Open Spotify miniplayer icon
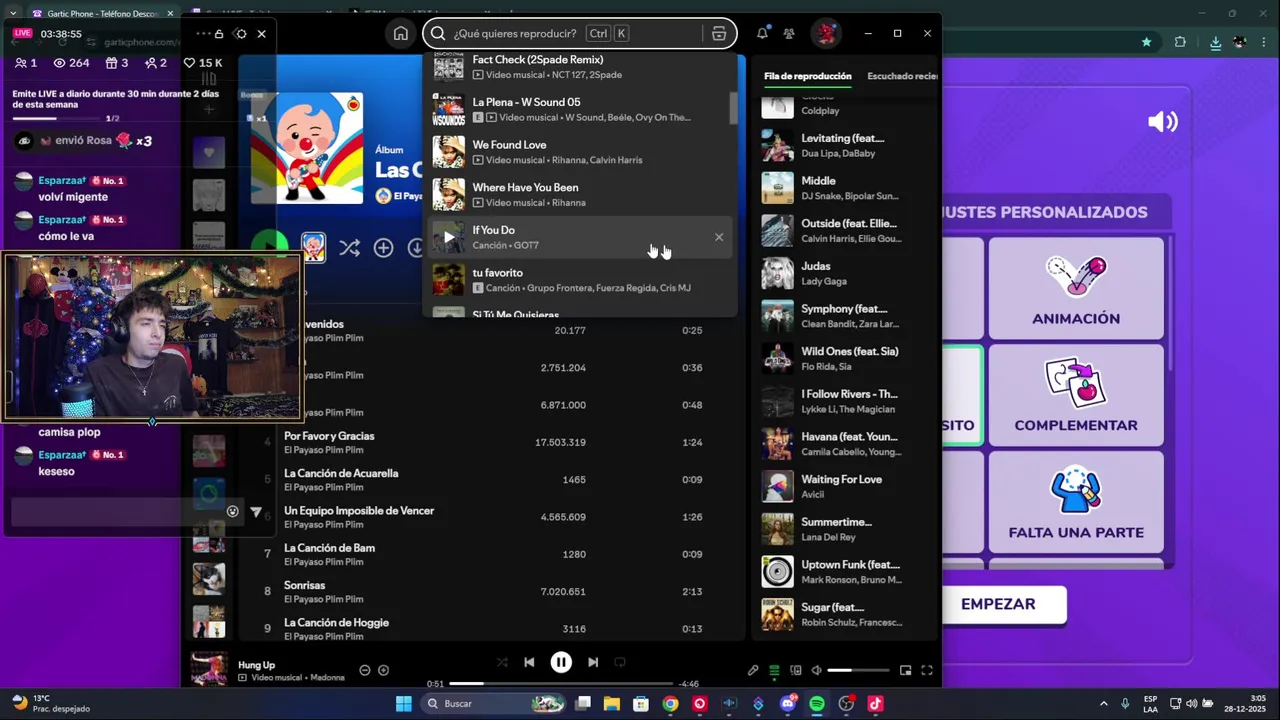Image resolution: width=1280 pixels, height=720 pixels. (x=905, y=670)
